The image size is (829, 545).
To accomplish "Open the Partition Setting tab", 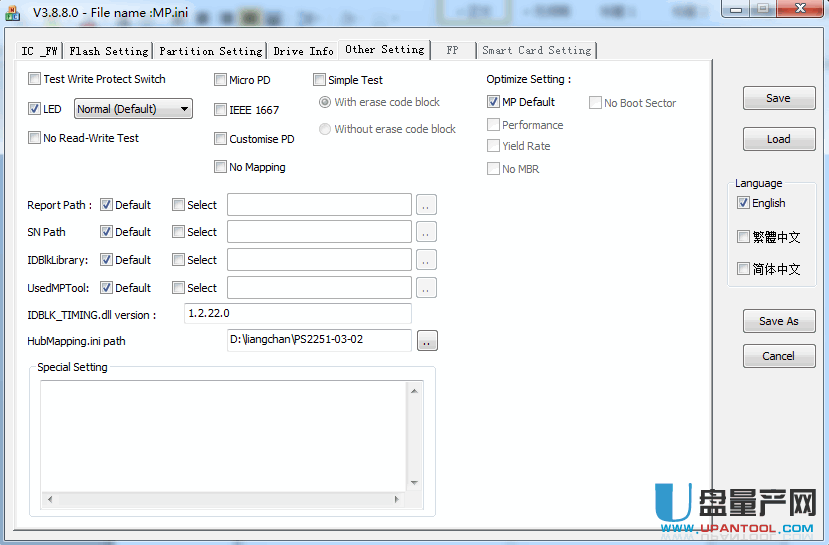I will pyautogui.click(x=210, y=51).
